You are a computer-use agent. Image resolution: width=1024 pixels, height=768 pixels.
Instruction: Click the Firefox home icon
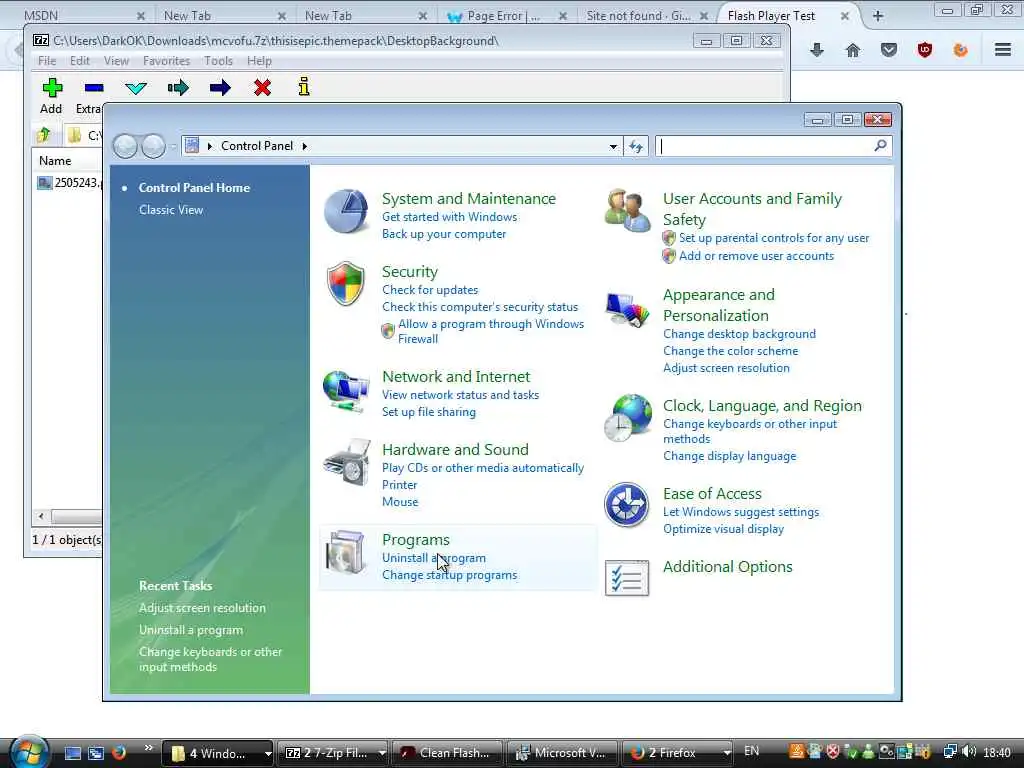click(853, 50)
